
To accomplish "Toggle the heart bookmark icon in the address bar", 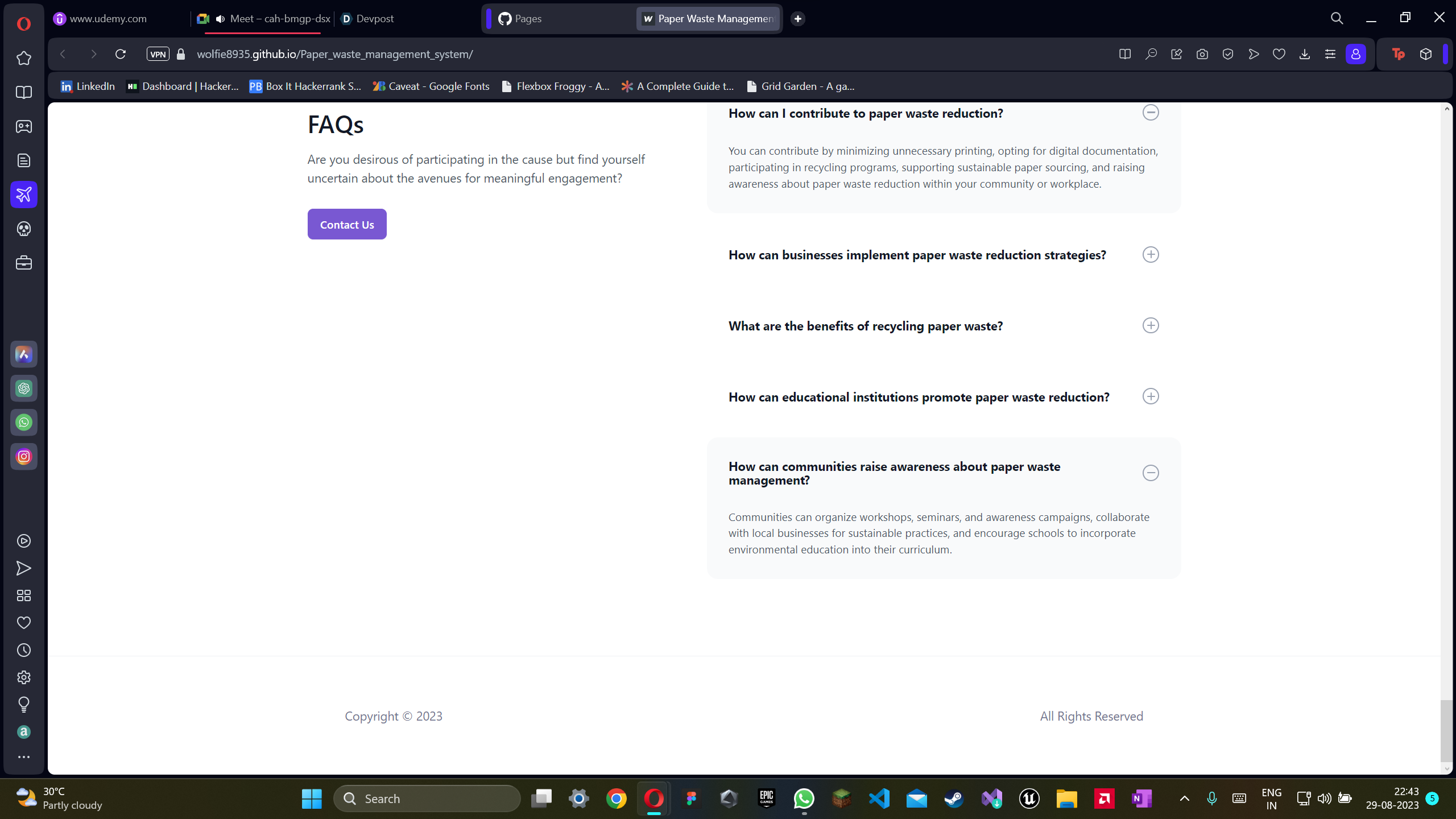I will coord(1279,54).
